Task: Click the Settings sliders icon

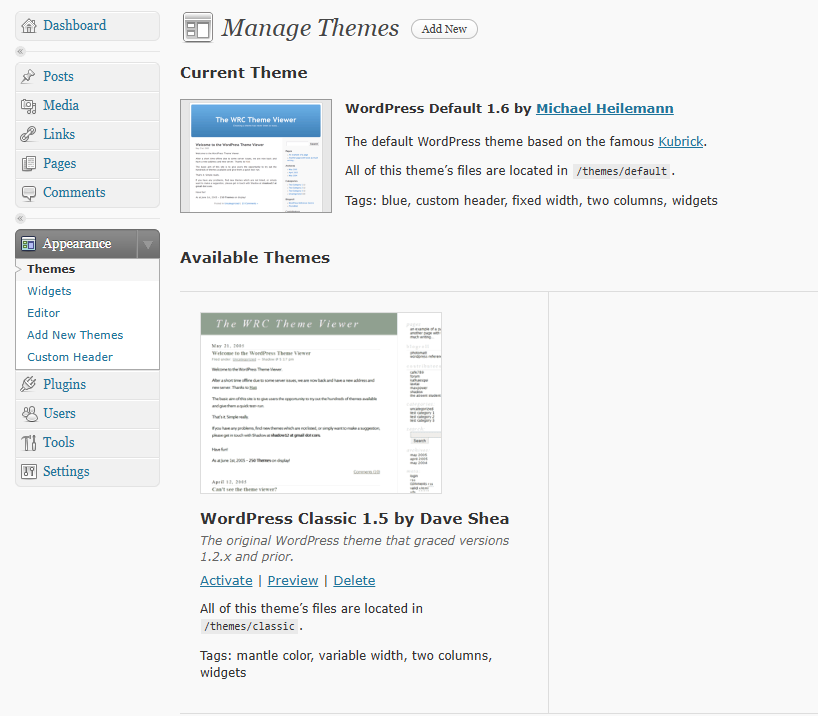Action: pyautogui.click(x=29, y=472)
